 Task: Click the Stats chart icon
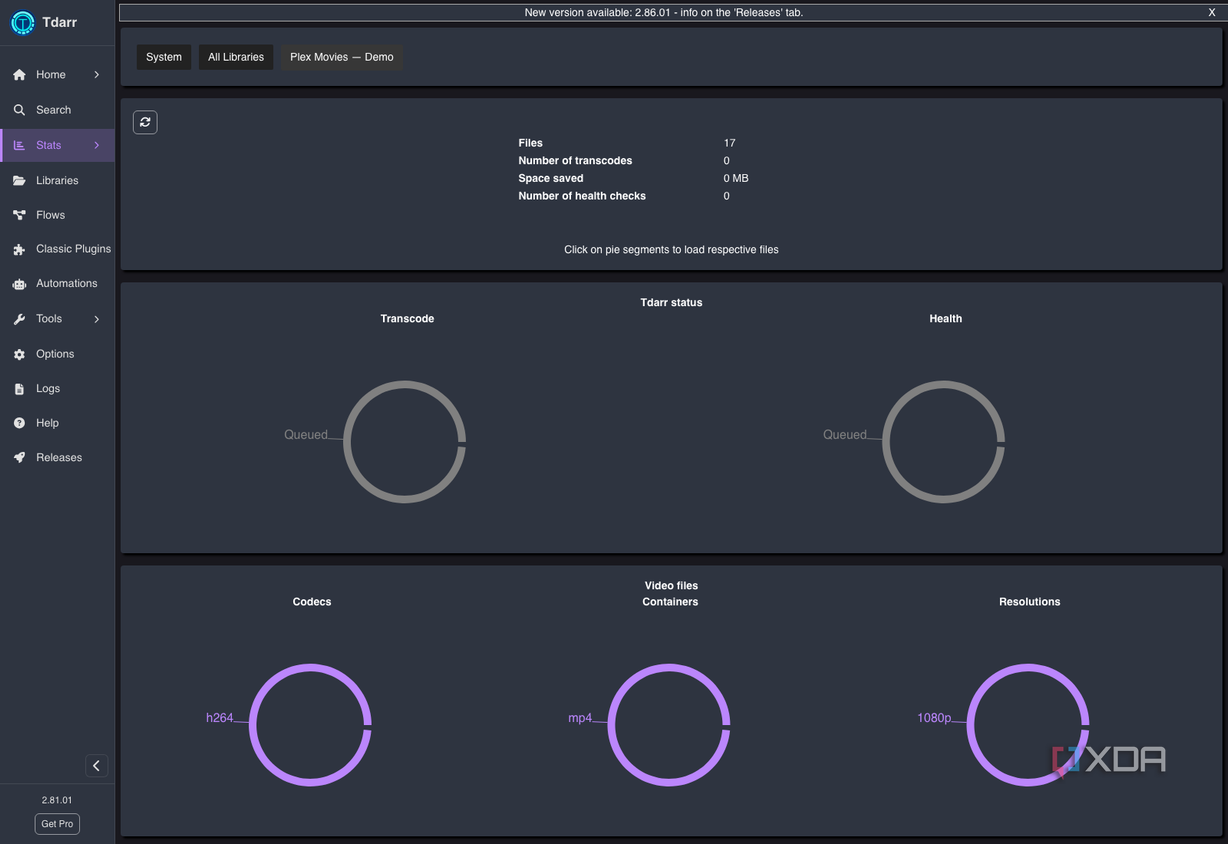(19, 145)
